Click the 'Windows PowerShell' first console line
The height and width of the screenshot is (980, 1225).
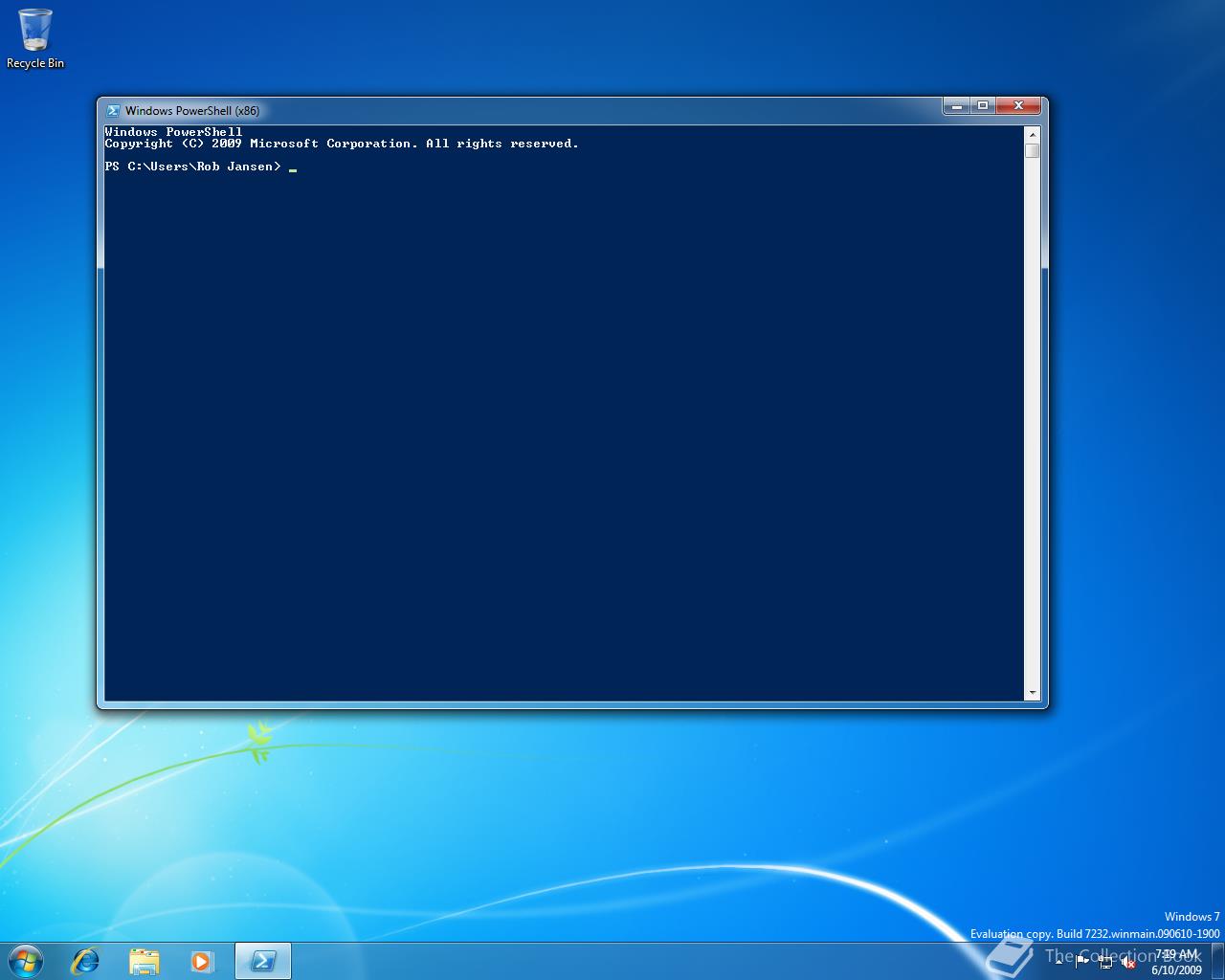(173, 132)
